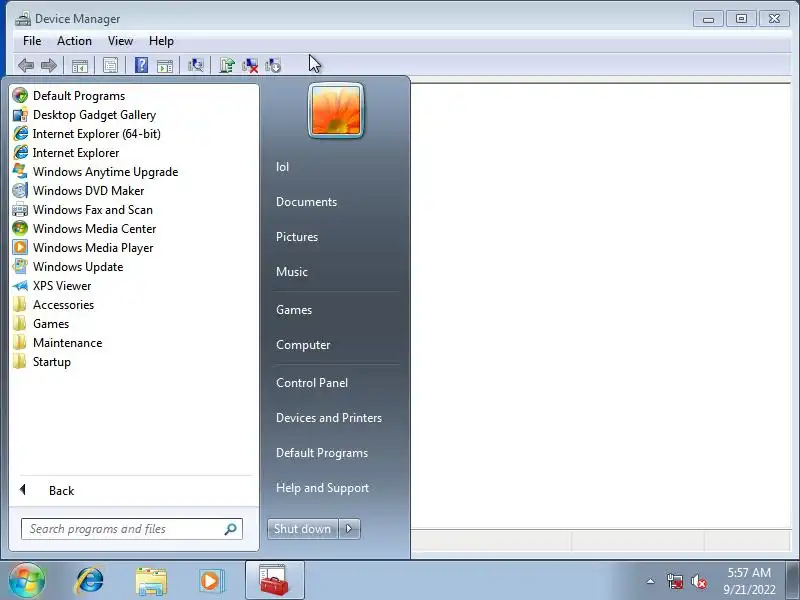
Task: Open Devices and Printers
Action: (x=329, y=418)
